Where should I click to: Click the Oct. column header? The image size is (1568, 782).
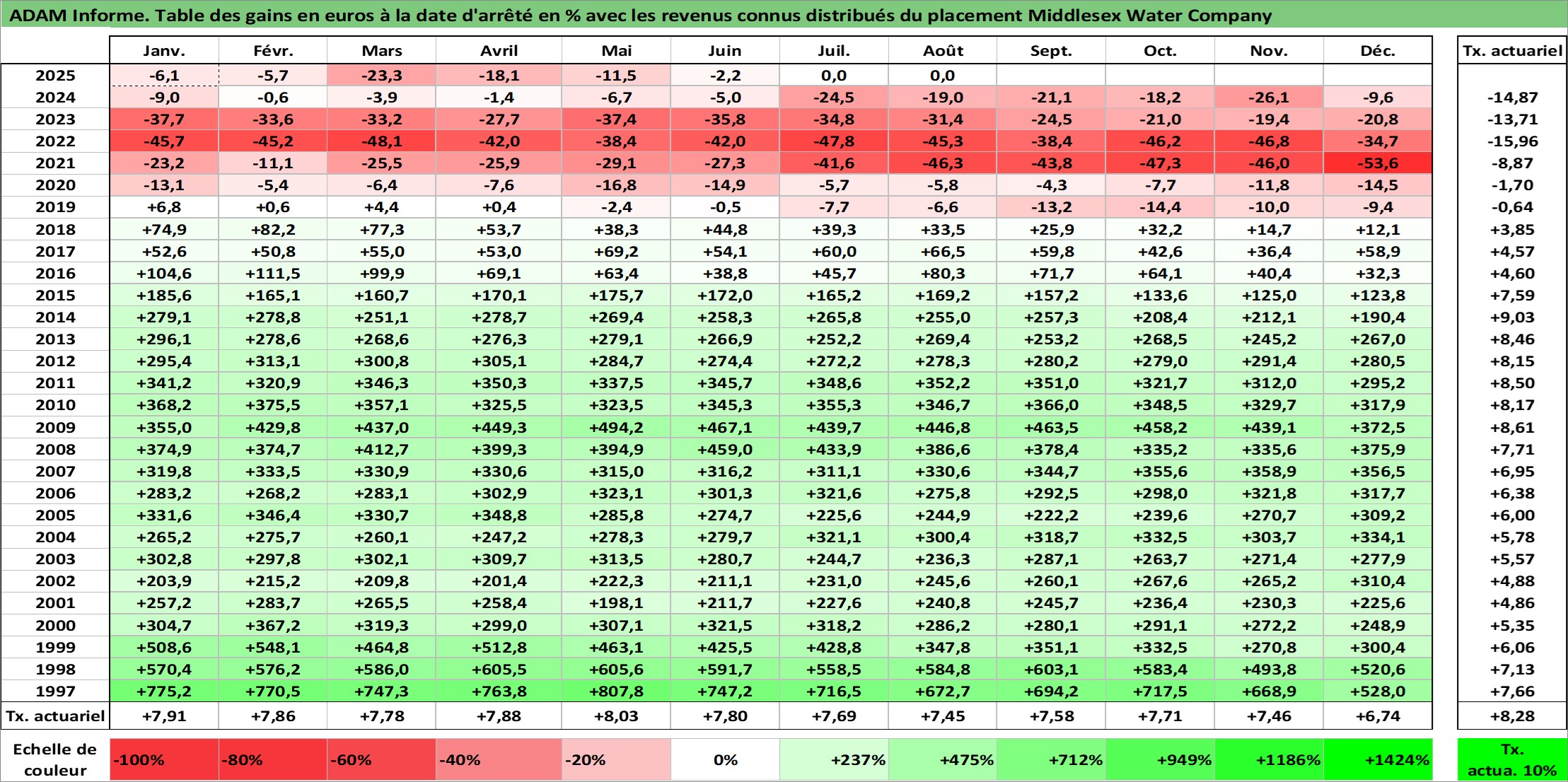(1160, 51)
